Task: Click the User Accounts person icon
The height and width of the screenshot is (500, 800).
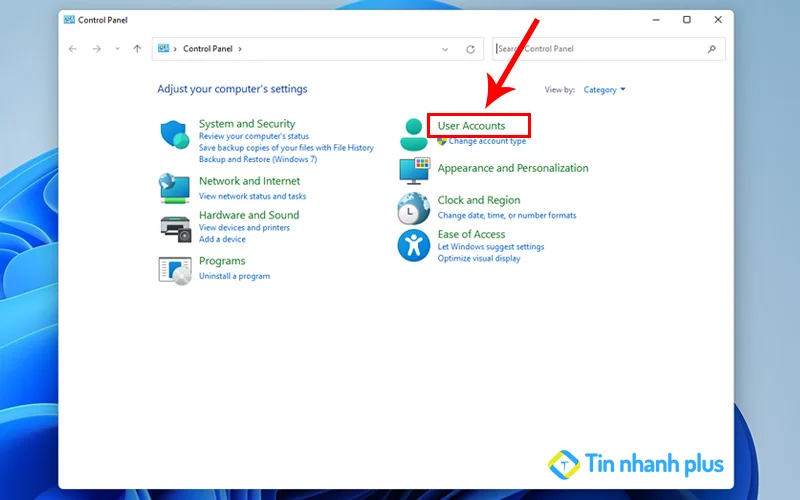Action: tap(413, 134)
